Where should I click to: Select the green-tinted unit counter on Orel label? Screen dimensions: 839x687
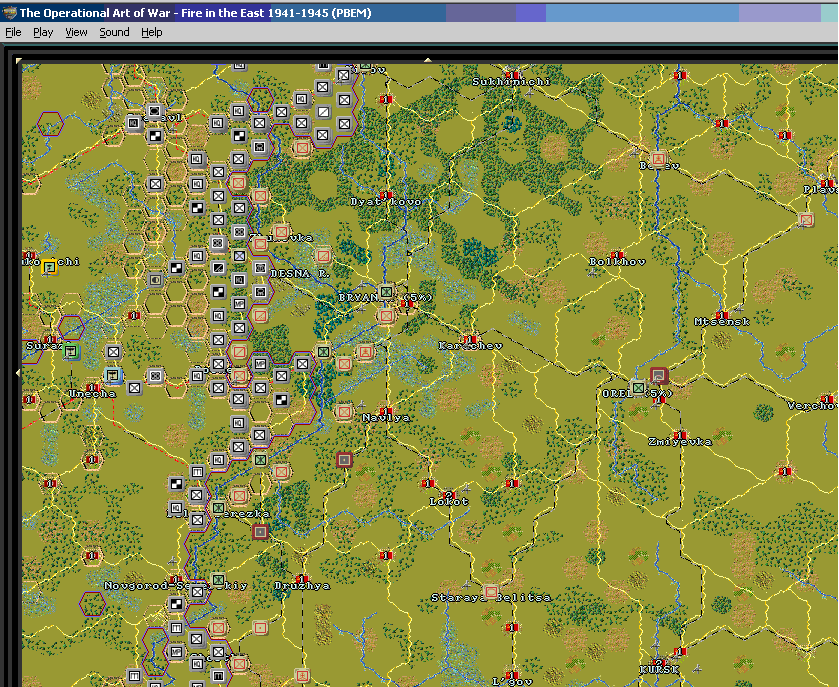point(638,387)
